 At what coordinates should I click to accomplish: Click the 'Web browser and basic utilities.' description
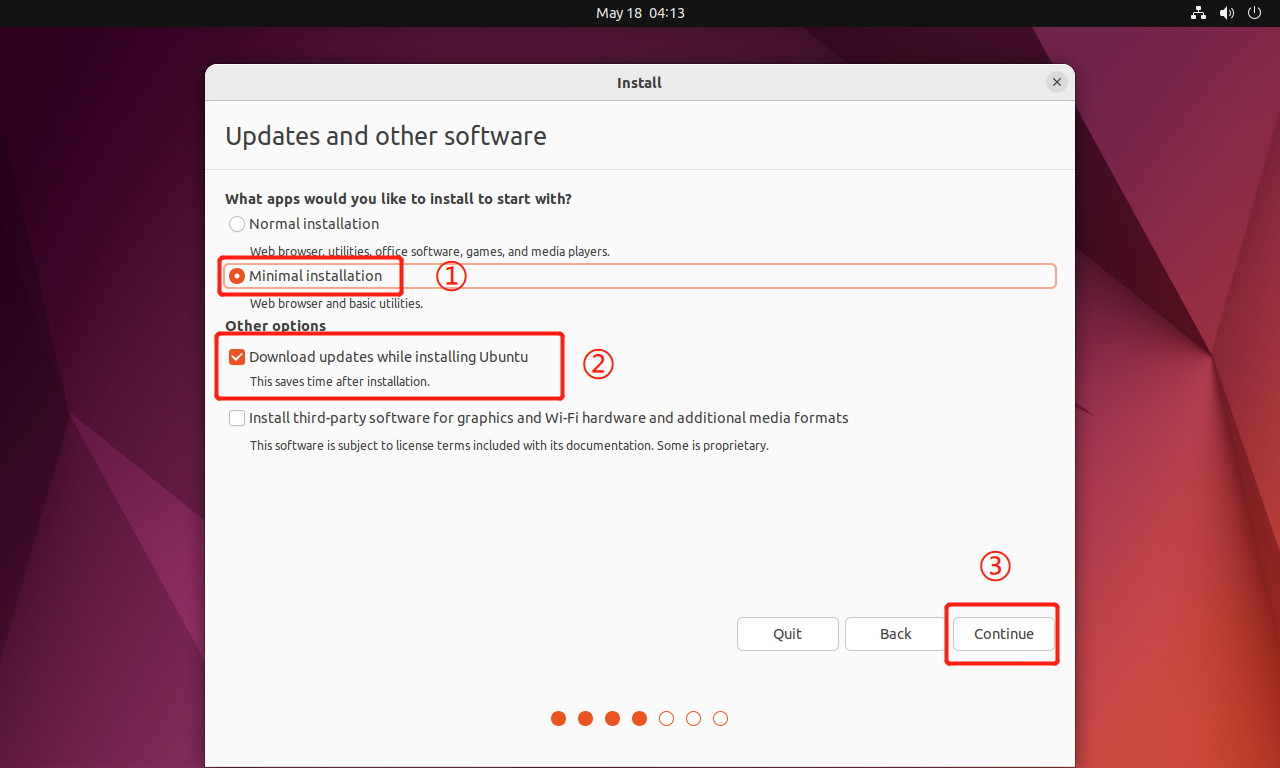tap(336, 303)
